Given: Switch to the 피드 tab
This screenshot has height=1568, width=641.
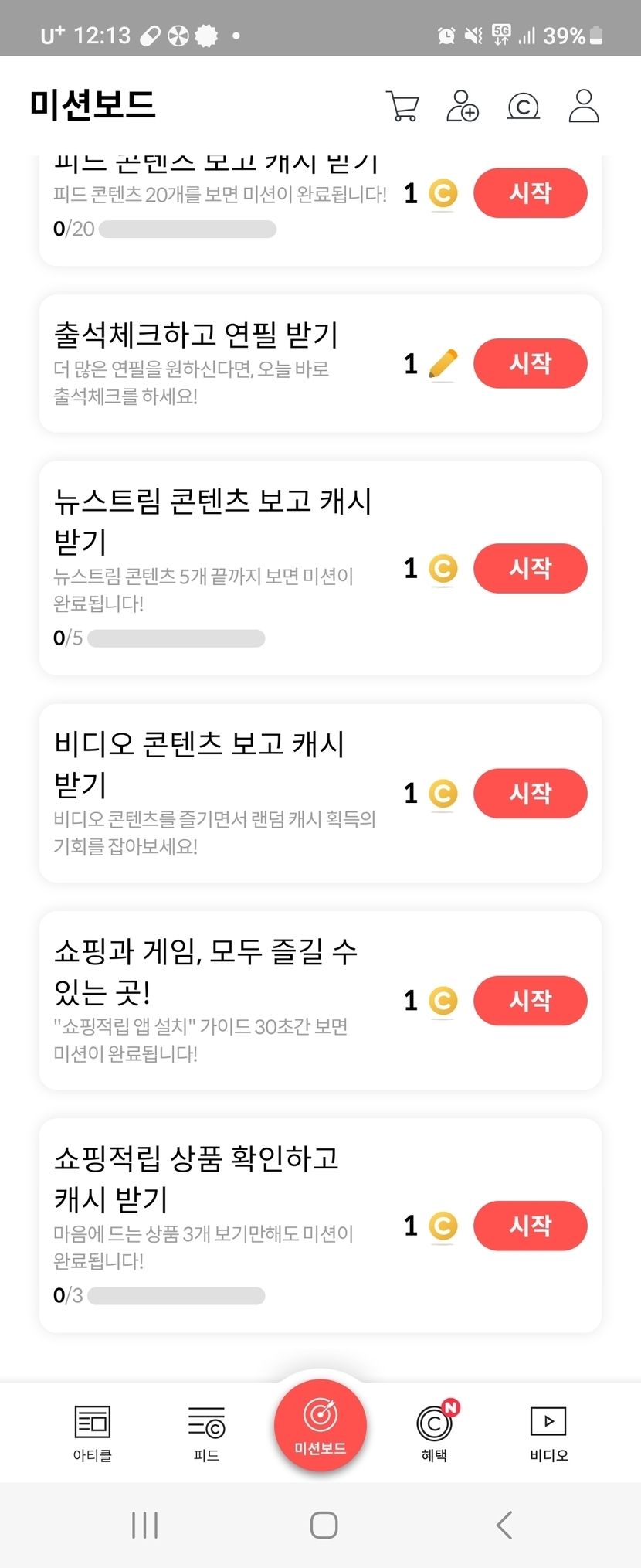Looking at the screenshot, I should 206,1433.
